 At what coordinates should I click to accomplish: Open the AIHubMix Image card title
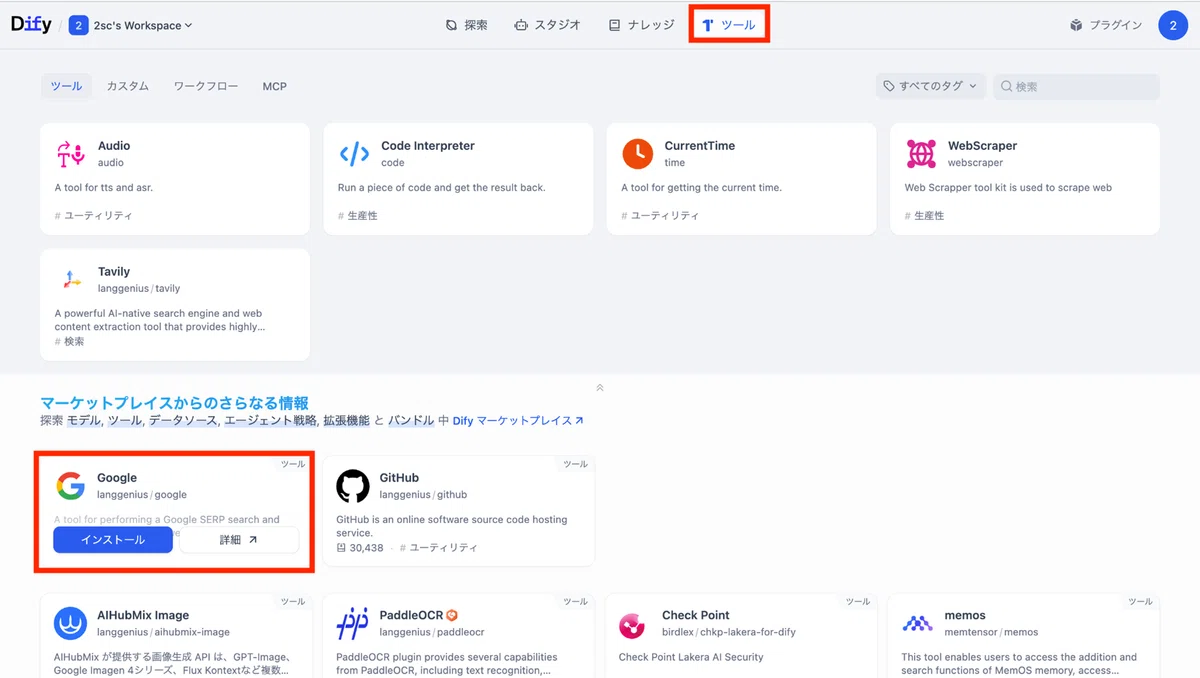click(x=143, y=615)
